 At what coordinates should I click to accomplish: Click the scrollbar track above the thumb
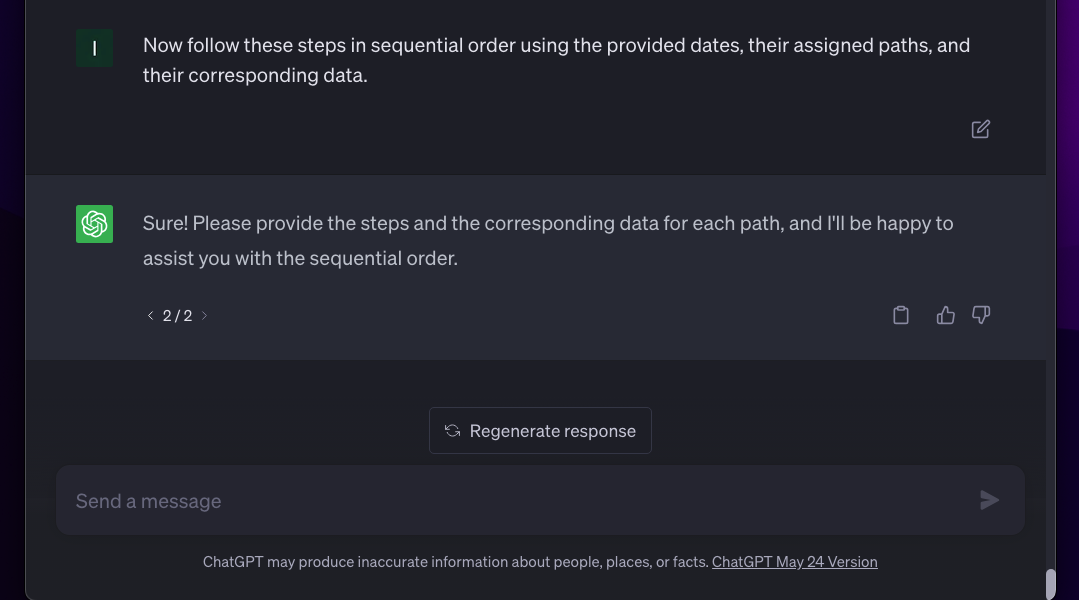tap(1050, 300)
